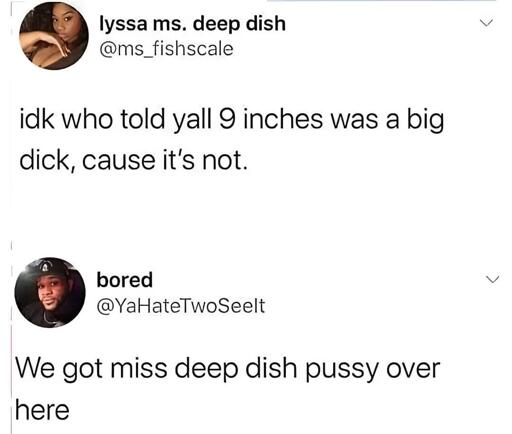The width and height of the screenshot is (512, 434).
Task: Click the word 'here' in bored's reply
Action: click(42, 410)
